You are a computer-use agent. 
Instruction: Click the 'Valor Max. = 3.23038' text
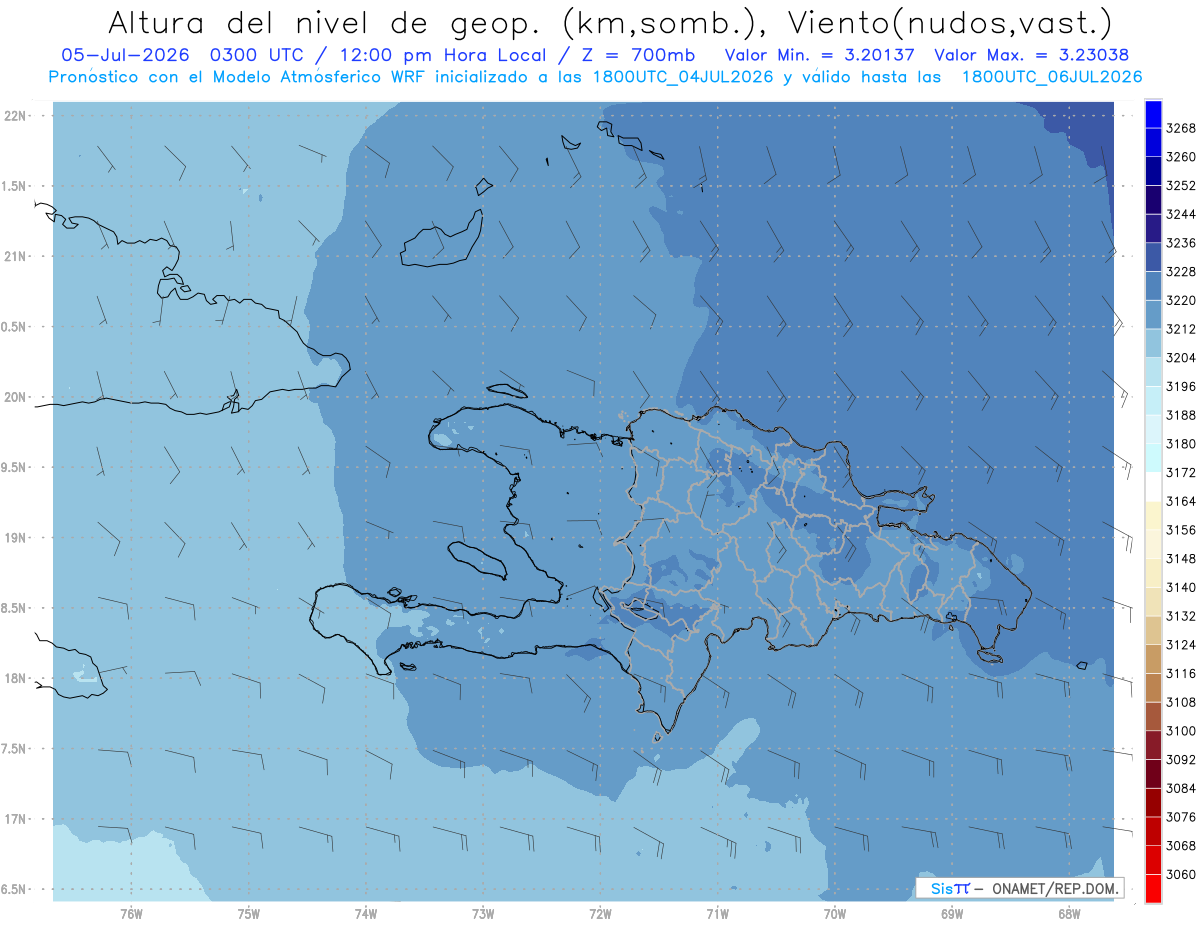(x=1031, y=55)
